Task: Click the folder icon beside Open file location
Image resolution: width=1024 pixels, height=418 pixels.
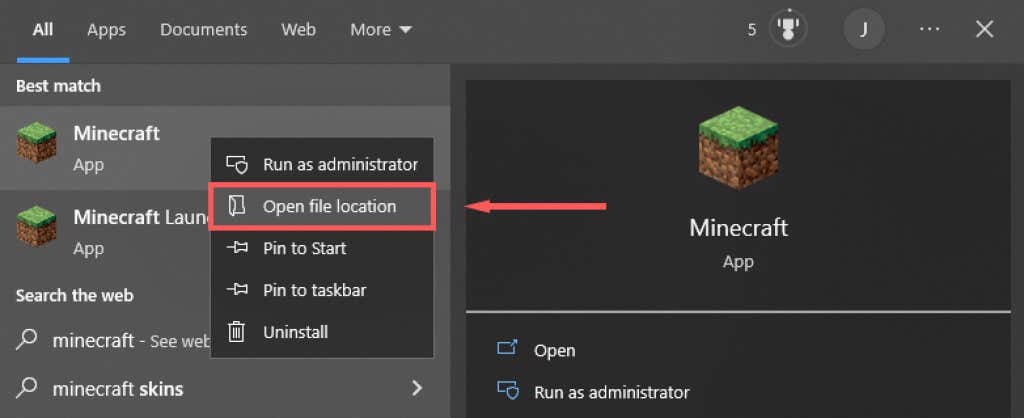Action: coord(236,206)
